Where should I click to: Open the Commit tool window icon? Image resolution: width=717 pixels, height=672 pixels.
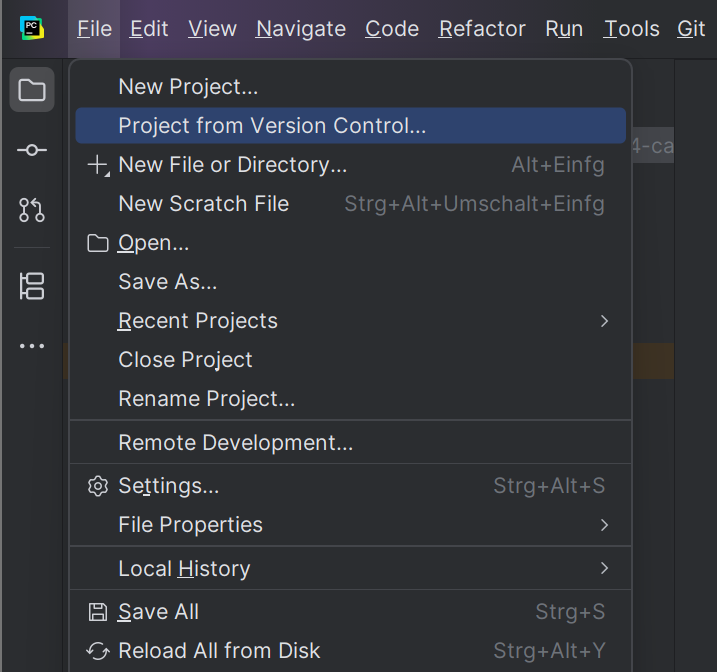click(x=32, y=150)
